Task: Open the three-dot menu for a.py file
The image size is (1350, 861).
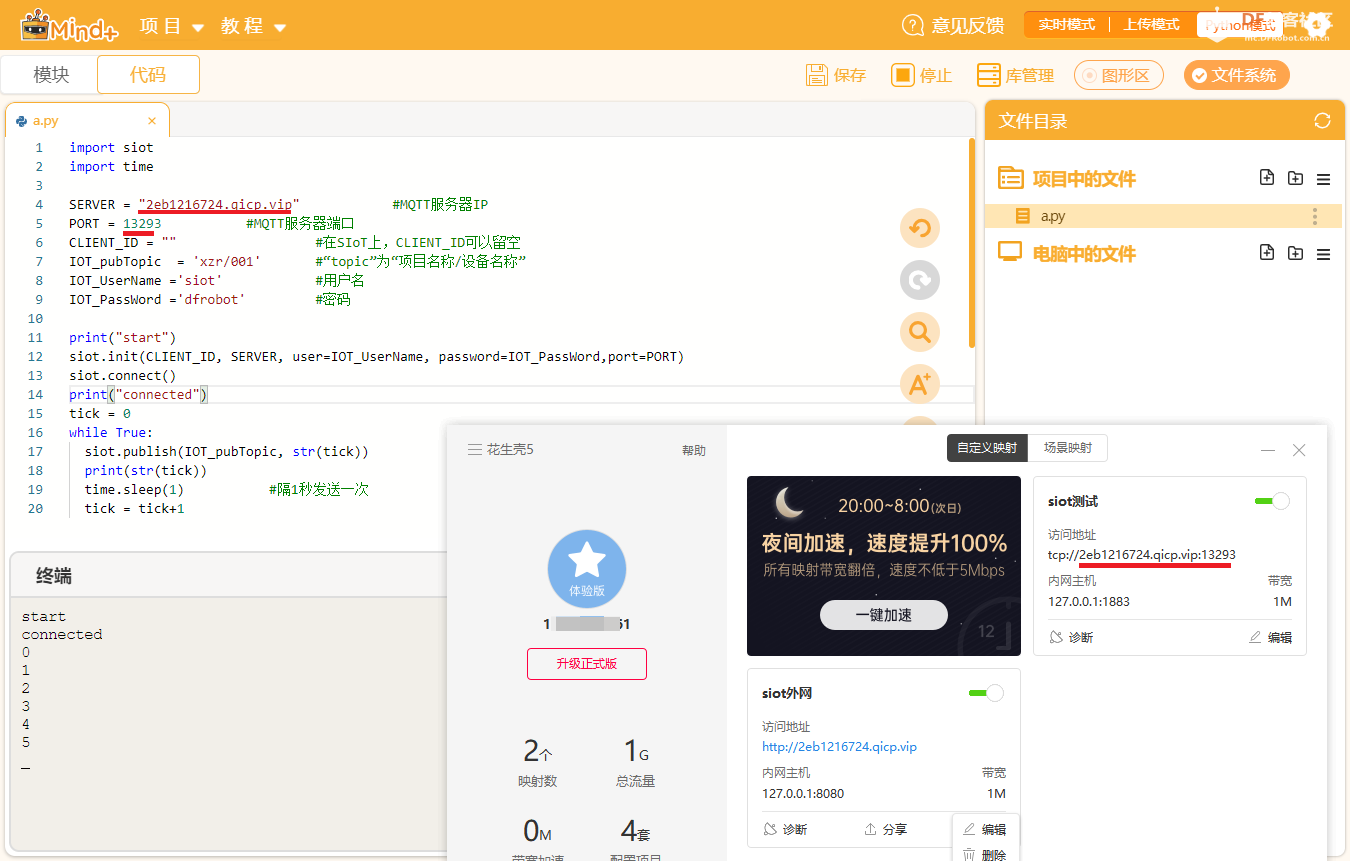Action: click(x=1314, y=216)
